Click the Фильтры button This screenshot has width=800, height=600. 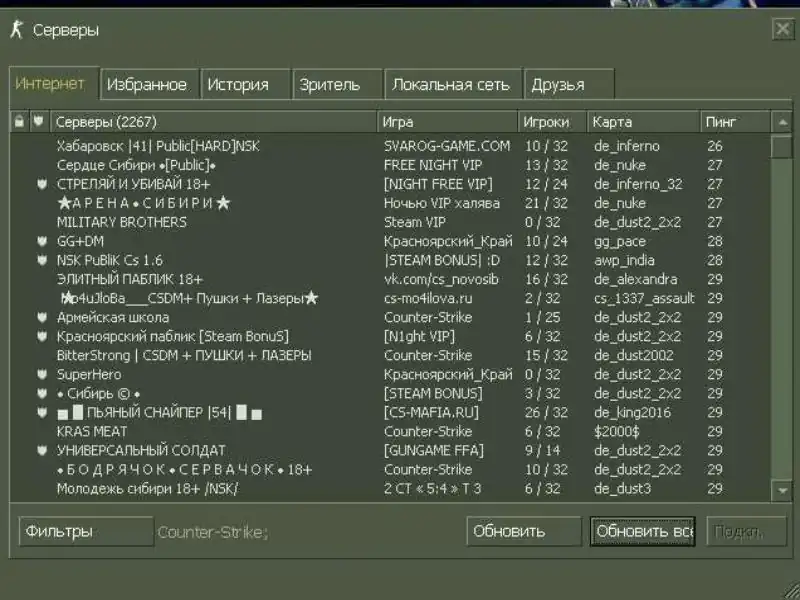(86, 532)
